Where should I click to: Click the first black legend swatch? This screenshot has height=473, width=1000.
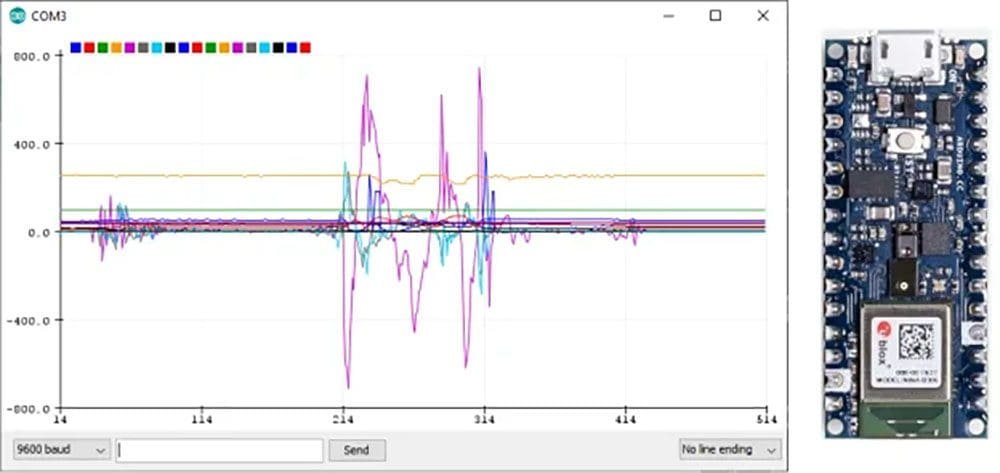(170, 47)
